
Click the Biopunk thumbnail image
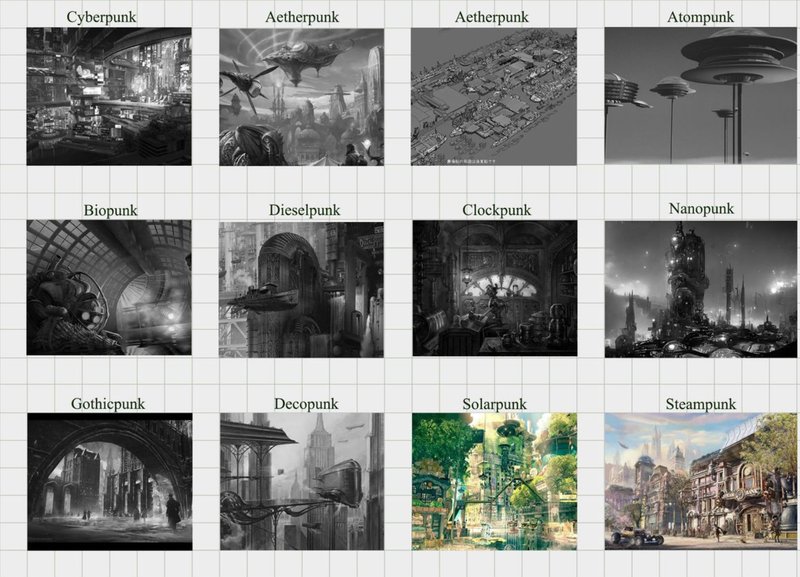[x=108, y=289]
